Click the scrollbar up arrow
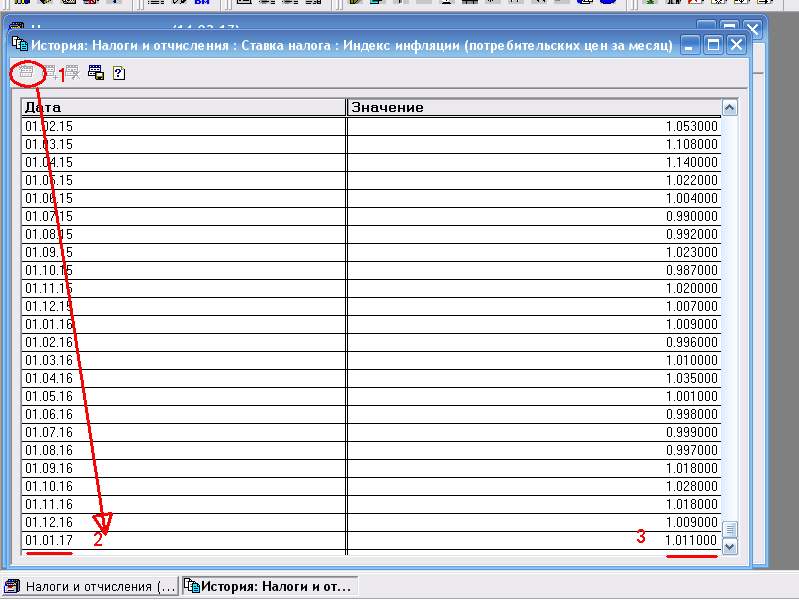799x600 pixels. click(730, 108)
